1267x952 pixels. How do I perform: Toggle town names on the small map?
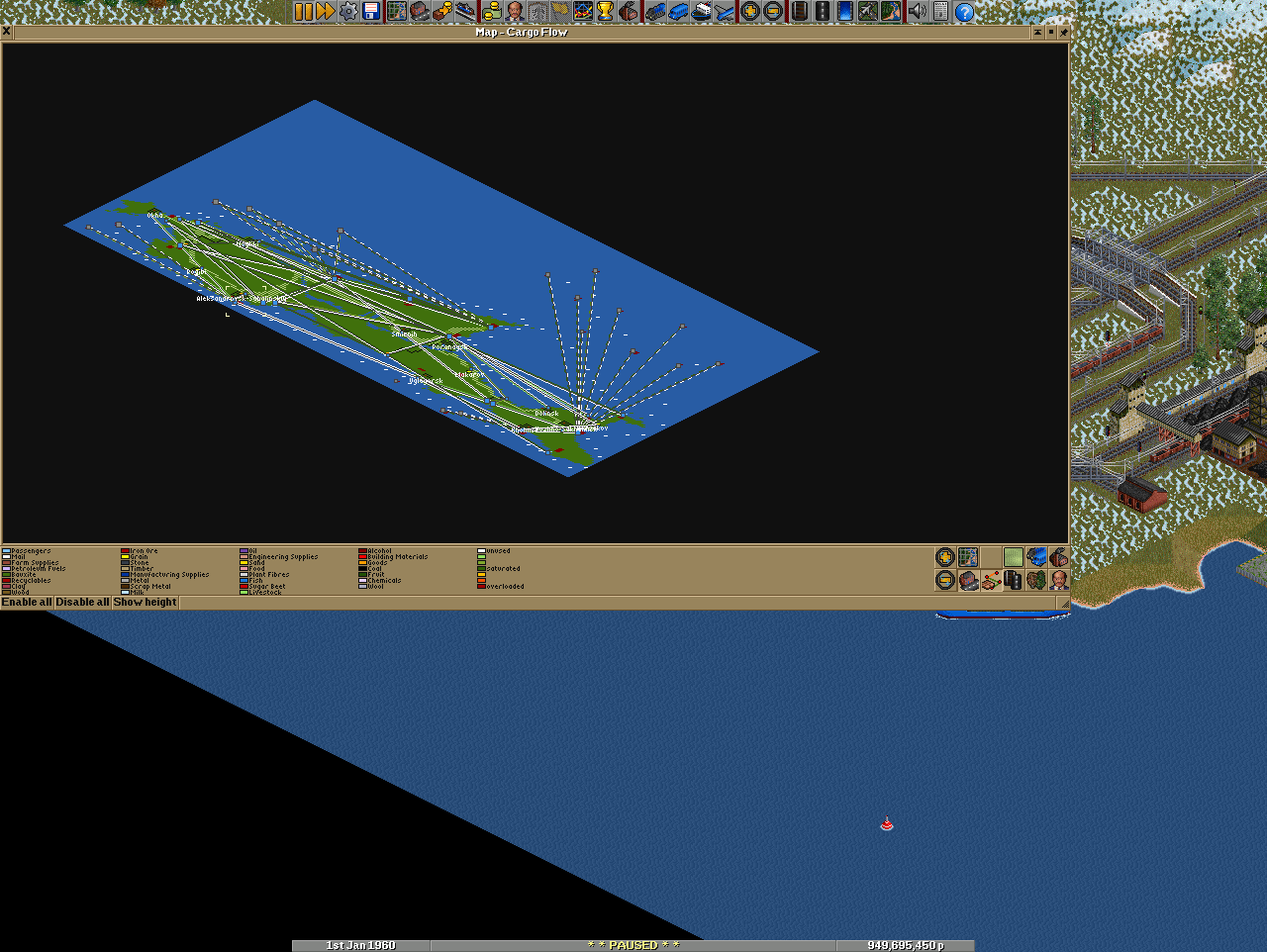(x=968, y=580)
